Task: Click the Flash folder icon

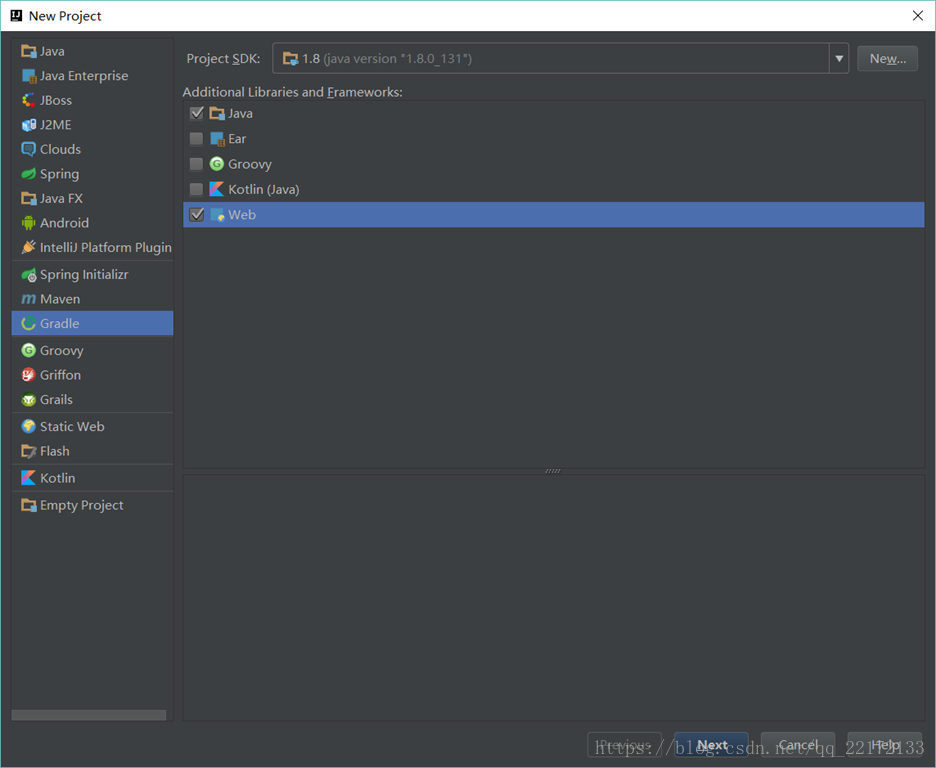Action: click(x=29, y=451)
